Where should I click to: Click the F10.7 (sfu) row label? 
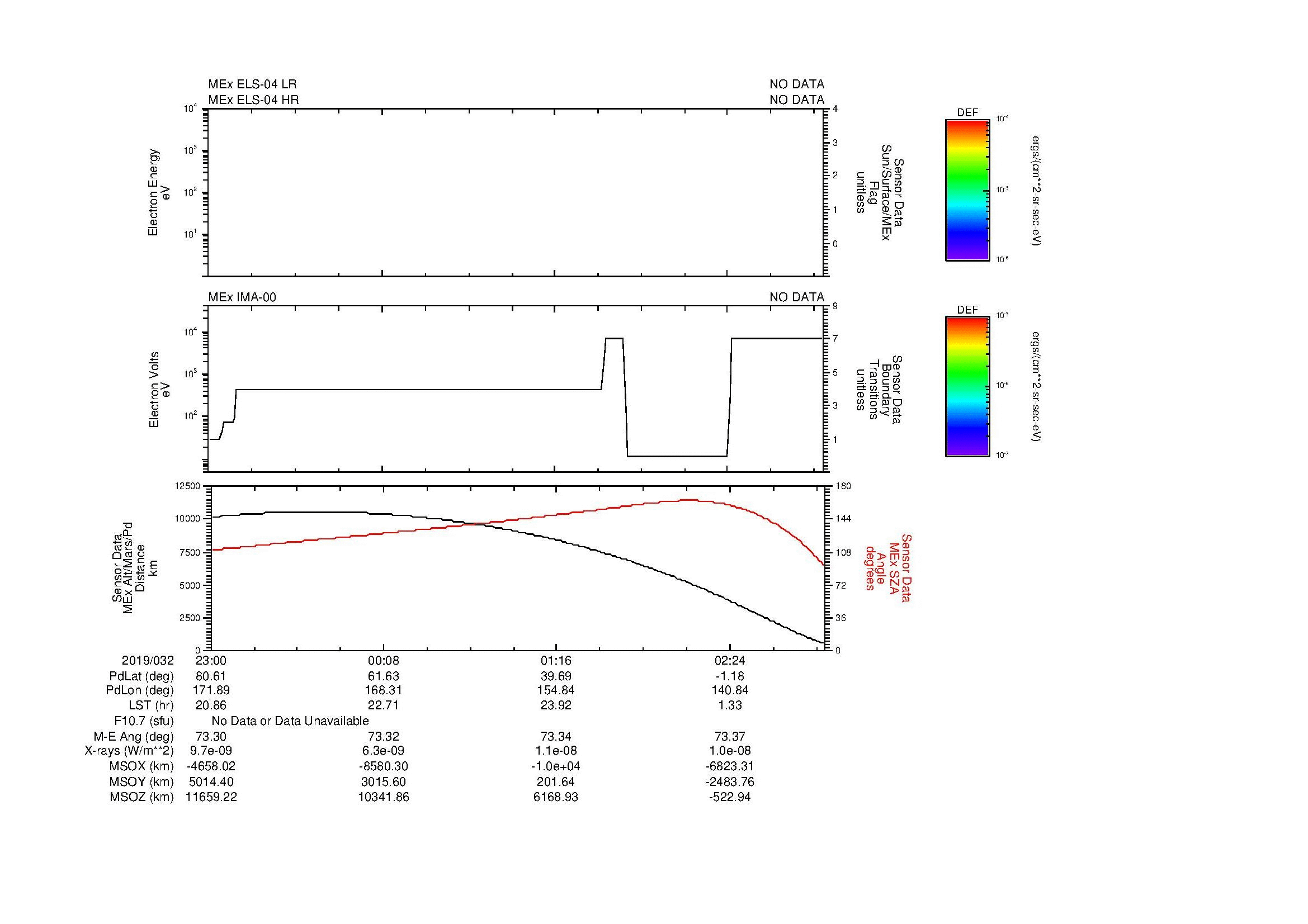pyautogui.click(x=144, y=721)
